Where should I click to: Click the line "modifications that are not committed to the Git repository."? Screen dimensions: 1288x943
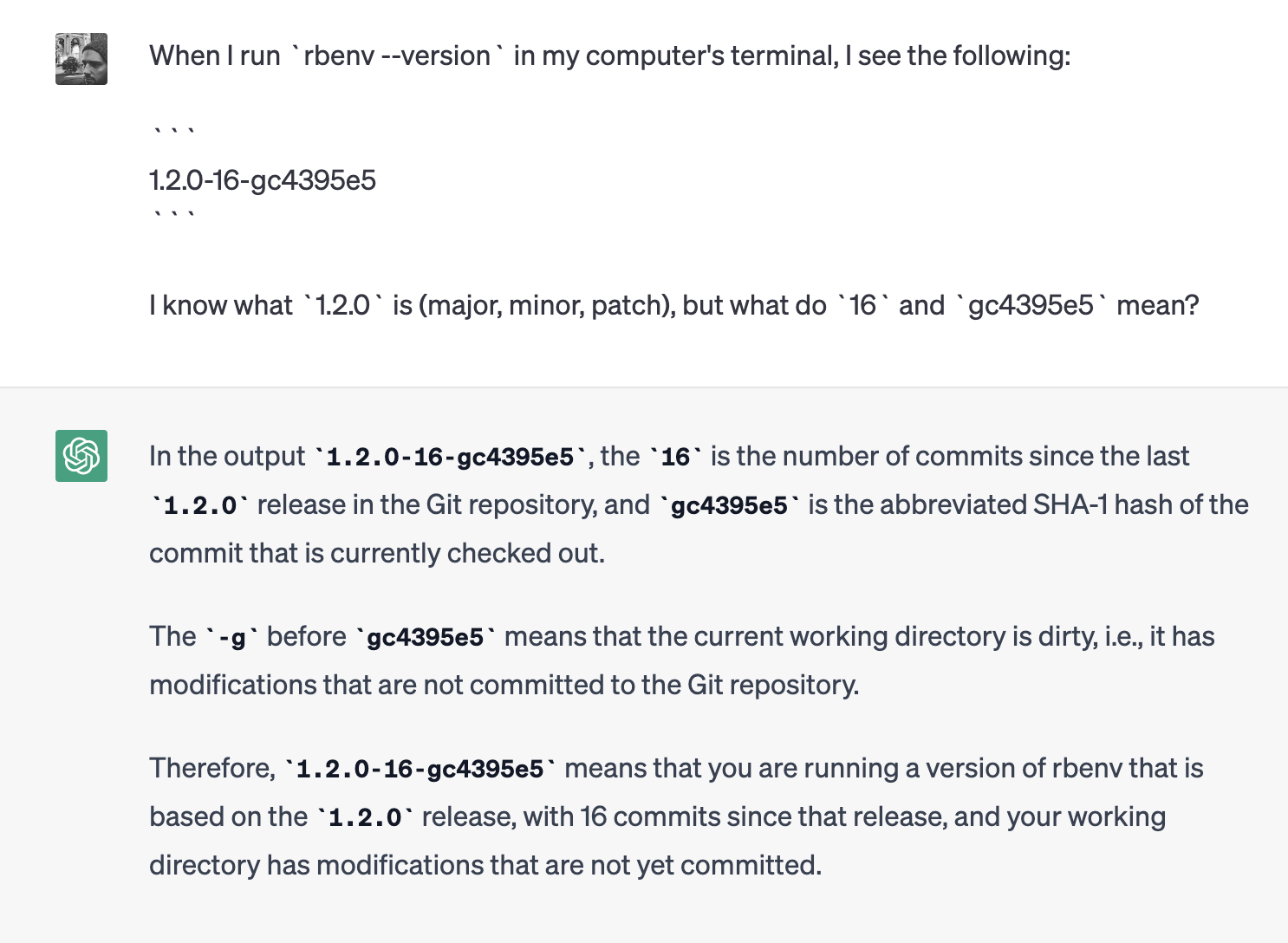pos(504,685)
